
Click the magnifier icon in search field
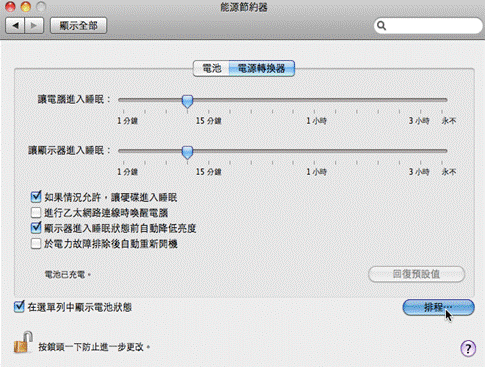point(382,26)
